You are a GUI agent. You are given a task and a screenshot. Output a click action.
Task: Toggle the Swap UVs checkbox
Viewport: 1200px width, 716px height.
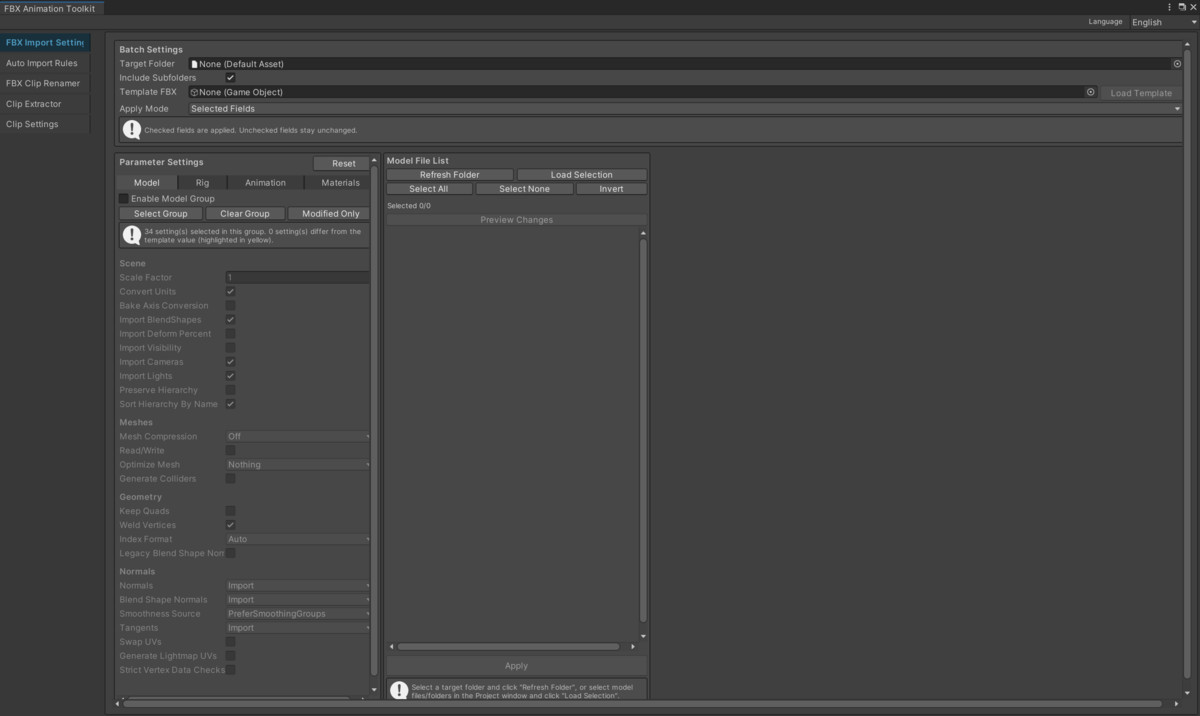(230, 642)
